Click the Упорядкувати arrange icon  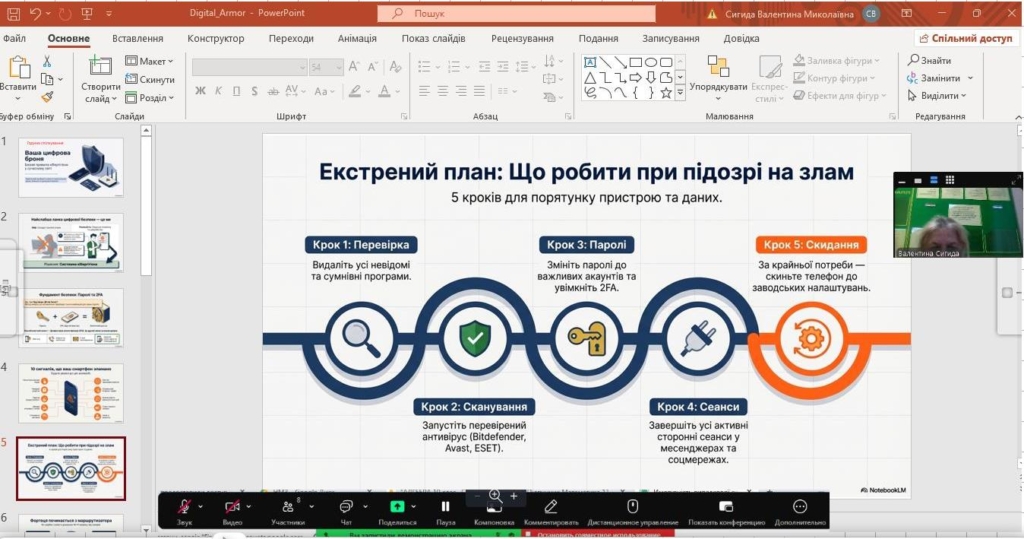tap(718, 66)
